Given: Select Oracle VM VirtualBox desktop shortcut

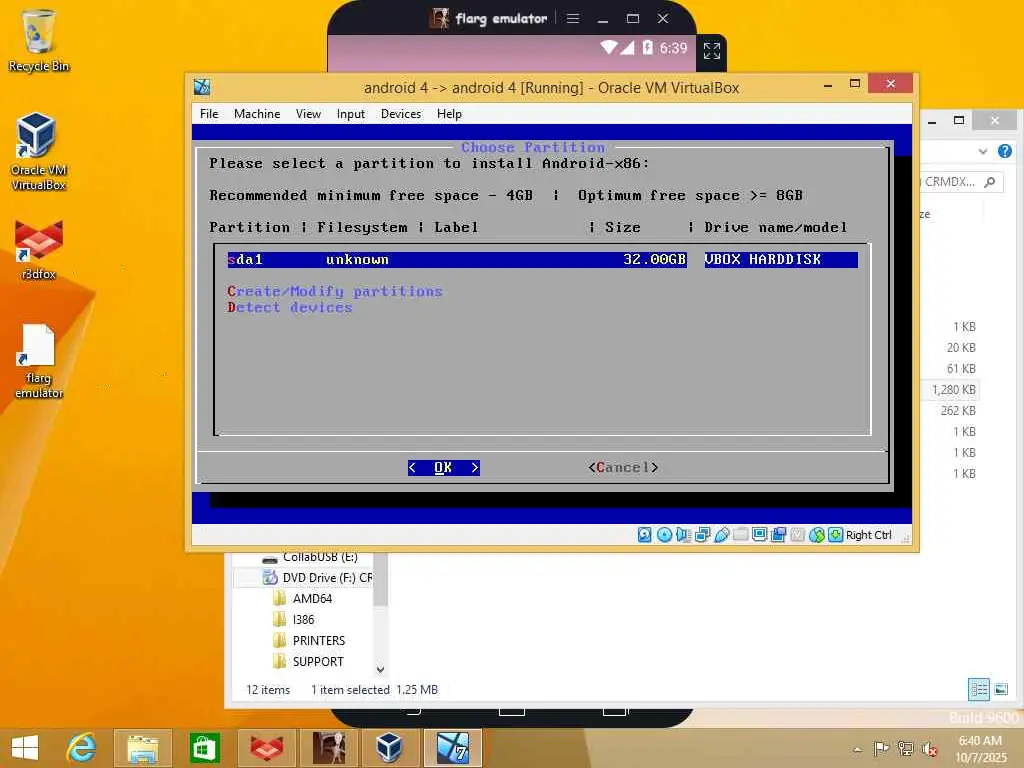Looking at the screenshot, I should pos(39,152).
